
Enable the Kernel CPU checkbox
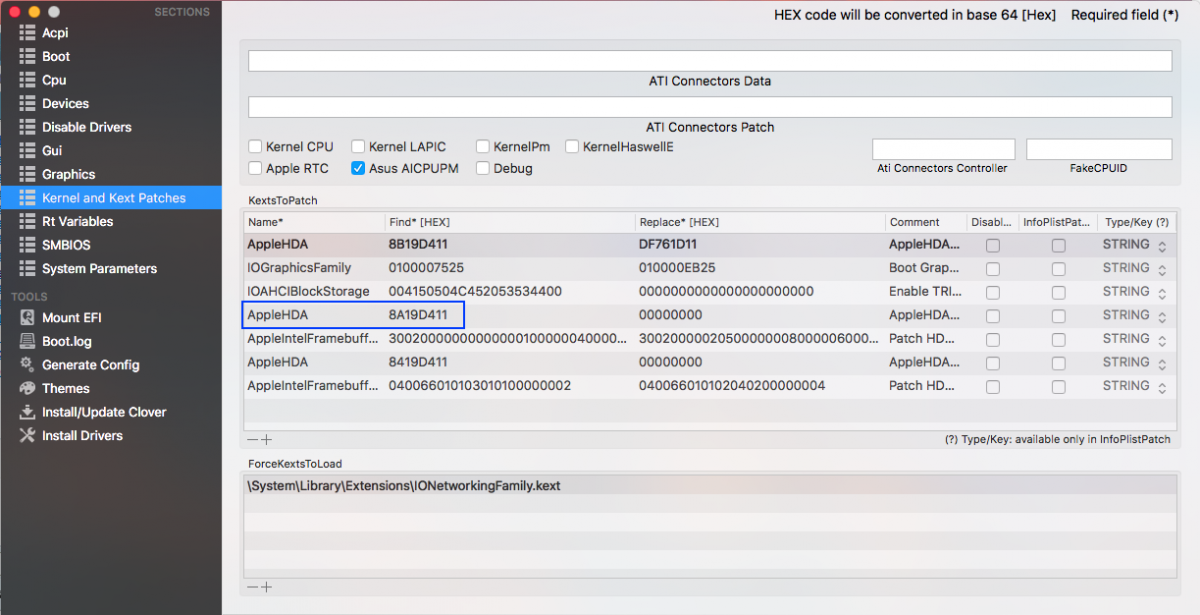(x=256, y=147)
